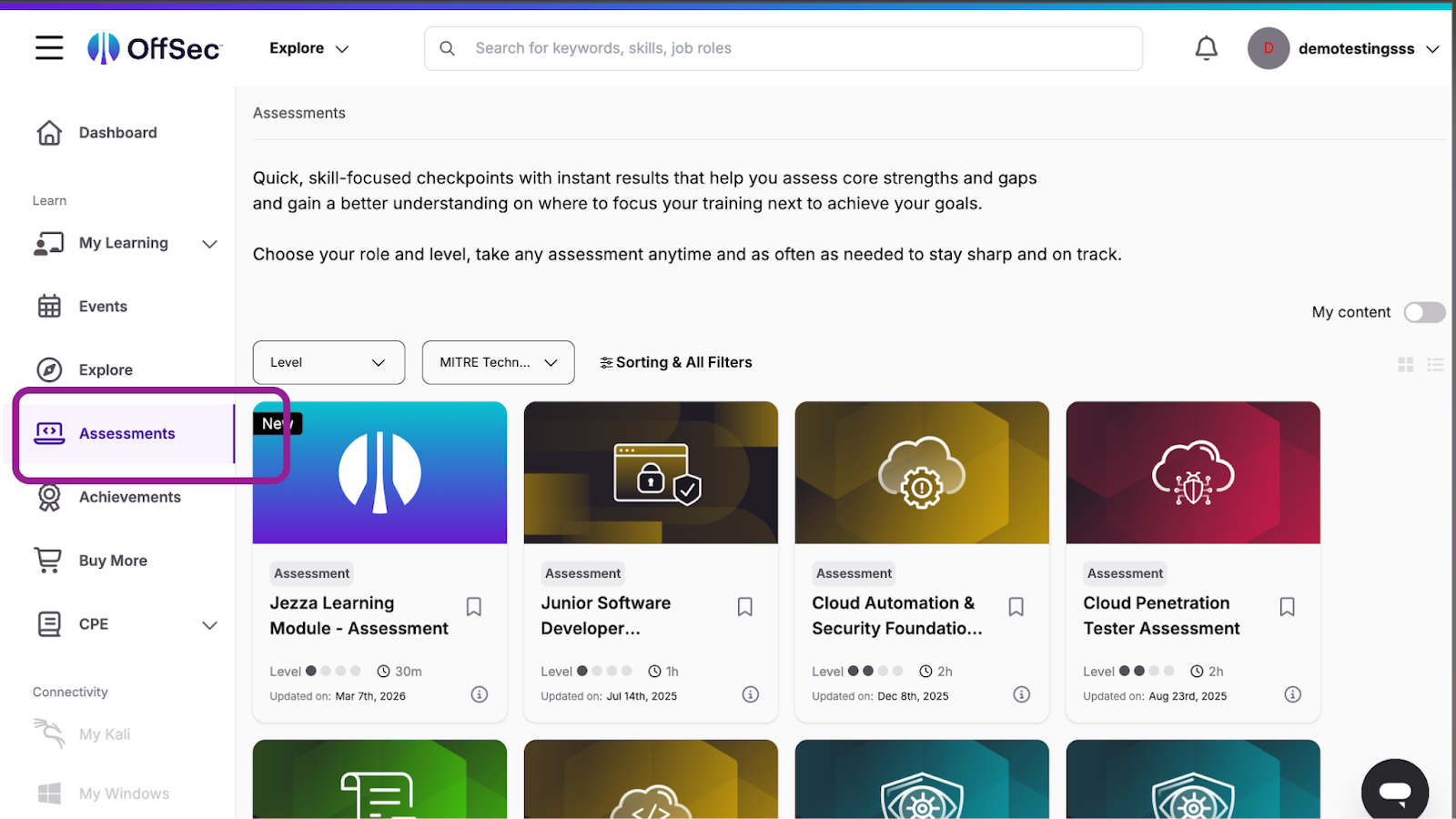
Task: Go to Dashboard in the sidebar
Action: tap(117, 133)
